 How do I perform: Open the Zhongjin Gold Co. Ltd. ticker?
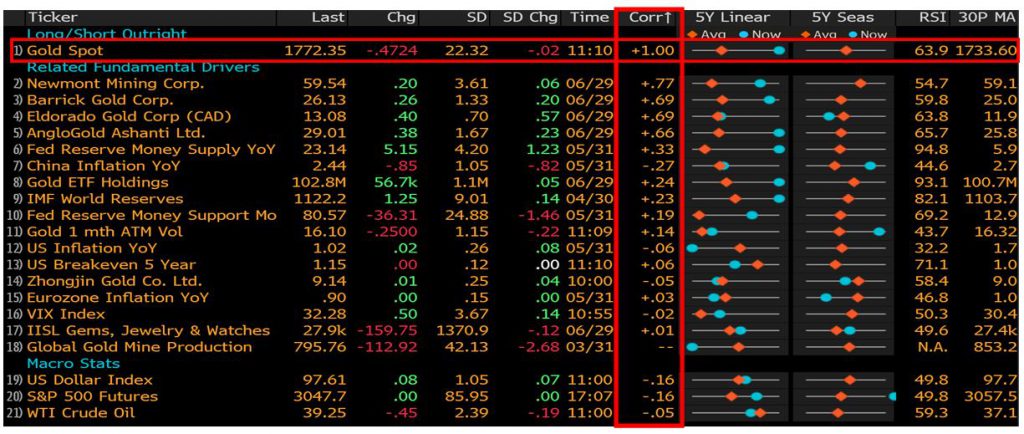pyautogui.click(x=114, y=281)
